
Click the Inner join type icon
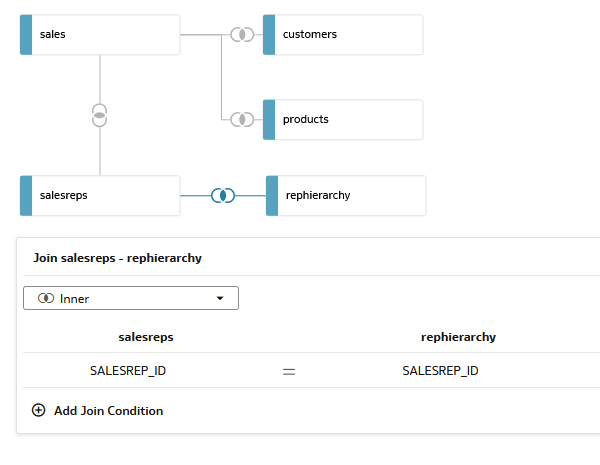46,298
